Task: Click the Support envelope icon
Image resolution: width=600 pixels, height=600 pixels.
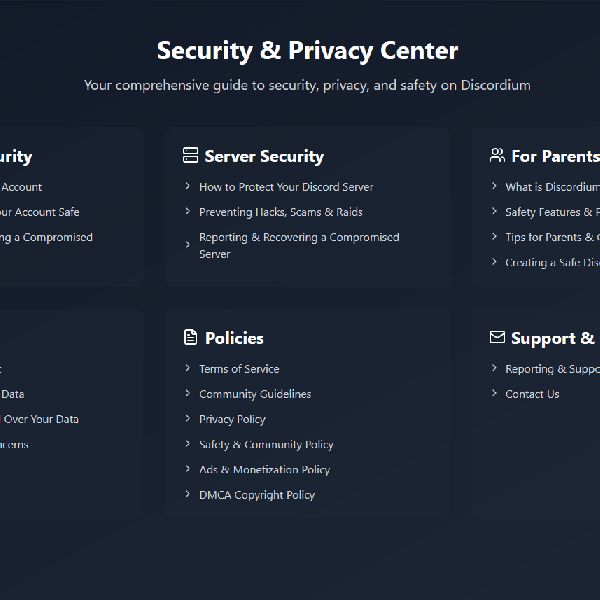Action: pyautogui.click(x=497, y=338)
